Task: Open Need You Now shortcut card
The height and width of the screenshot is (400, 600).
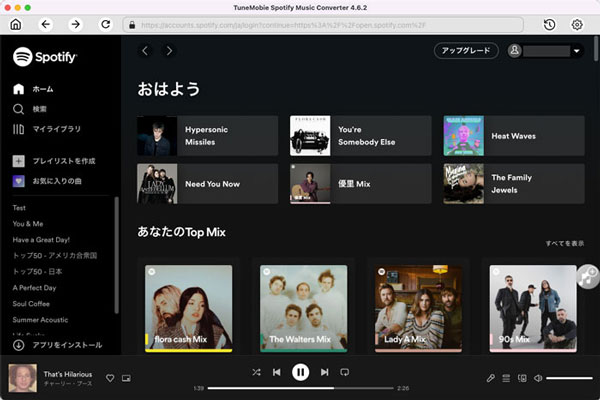Action: [207, 184]
